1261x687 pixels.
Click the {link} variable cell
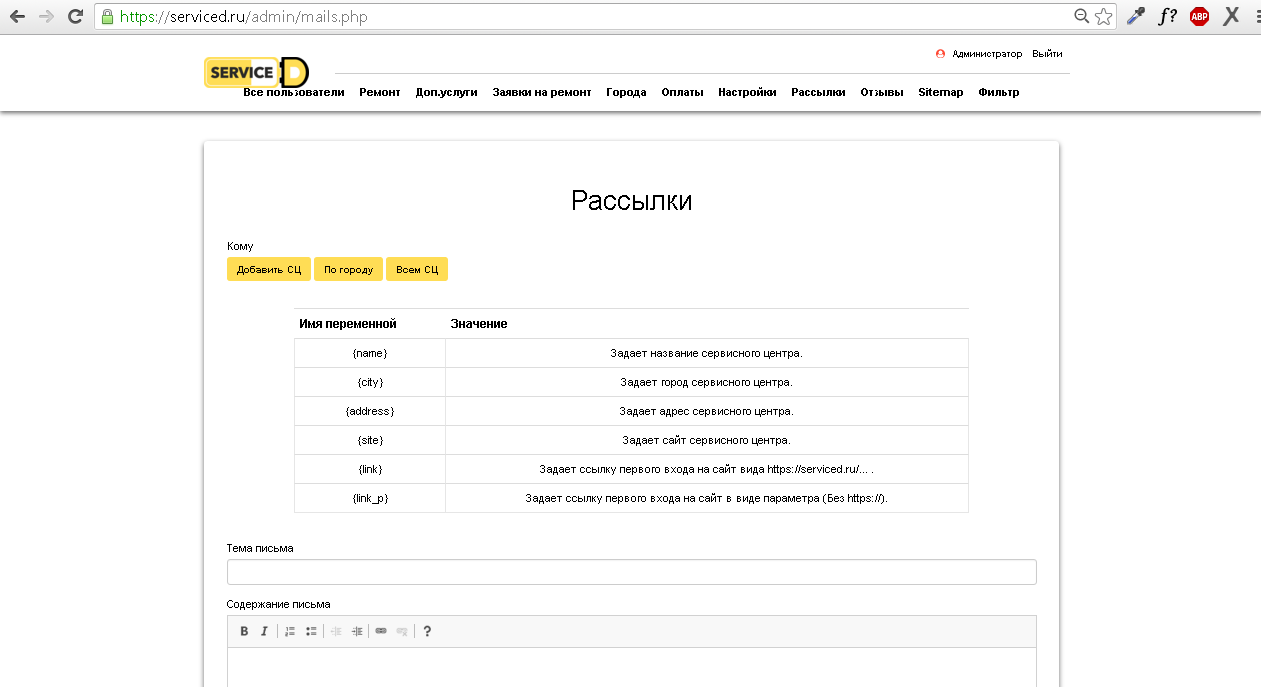(x=370, y=469)
